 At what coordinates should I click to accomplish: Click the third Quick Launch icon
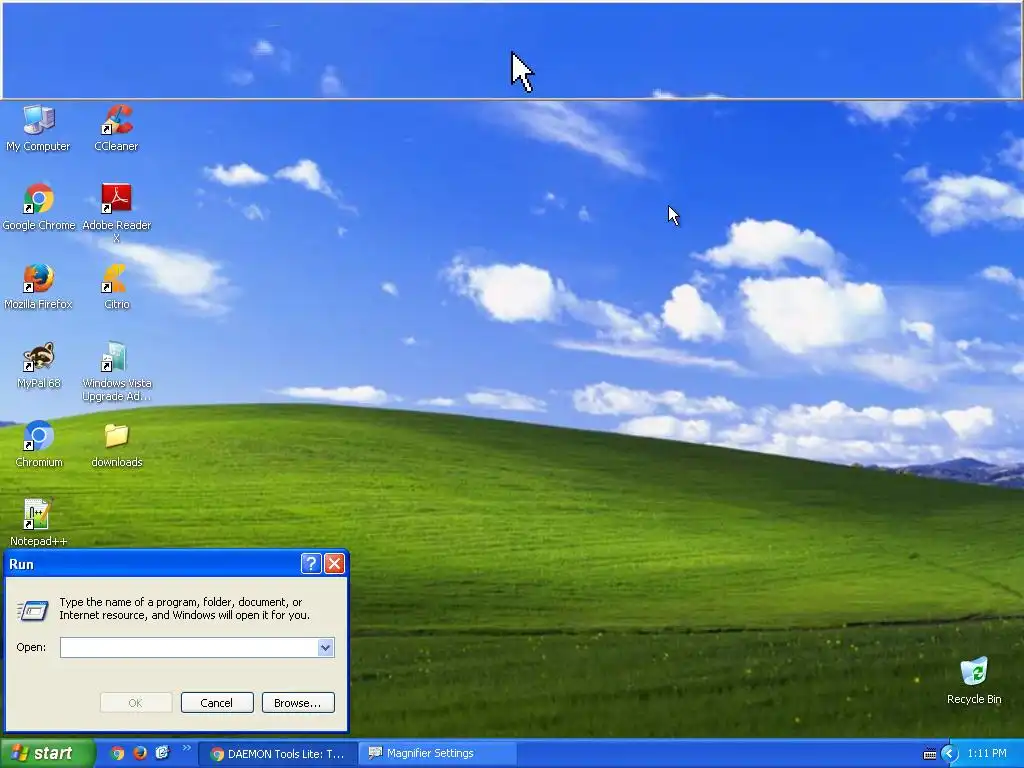click(162, 753)
